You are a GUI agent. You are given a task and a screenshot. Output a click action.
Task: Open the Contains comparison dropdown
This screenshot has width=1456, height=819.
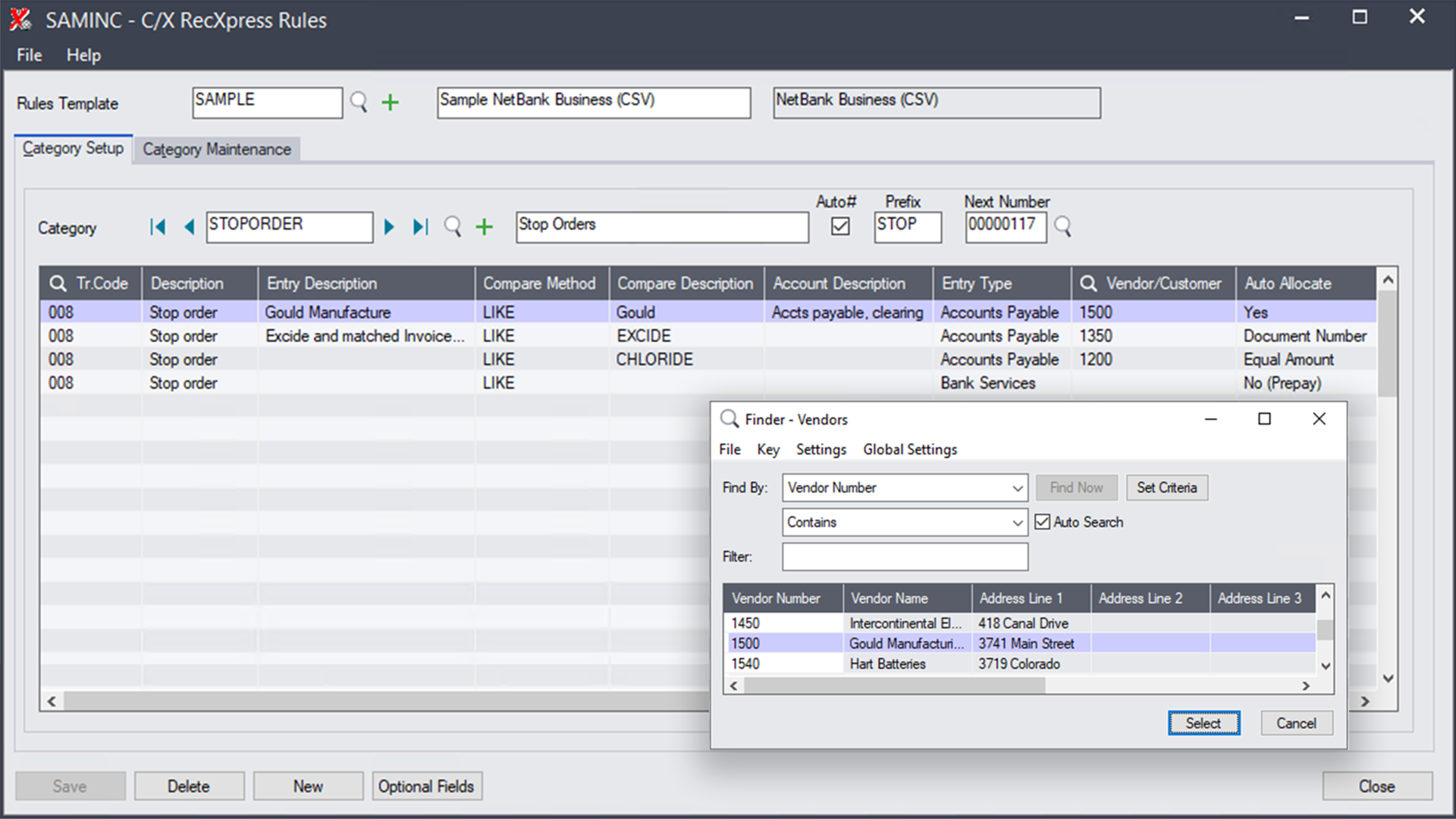click(1017, 522)
